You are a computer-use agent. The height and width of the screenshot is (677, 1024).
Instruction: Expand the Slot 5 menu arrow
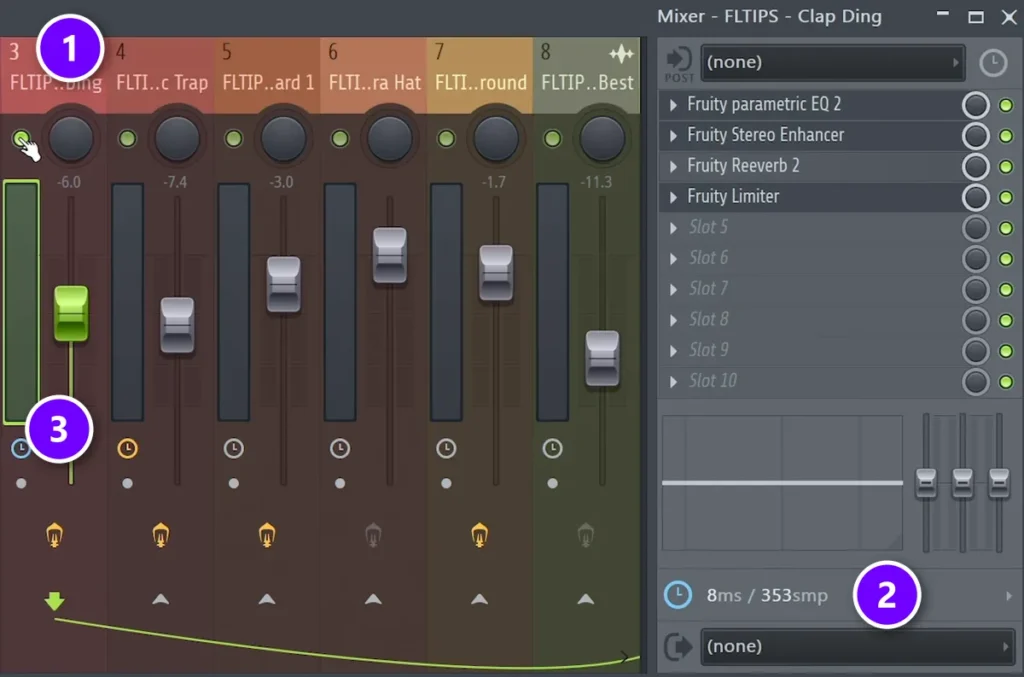click(x=673, y=228)
